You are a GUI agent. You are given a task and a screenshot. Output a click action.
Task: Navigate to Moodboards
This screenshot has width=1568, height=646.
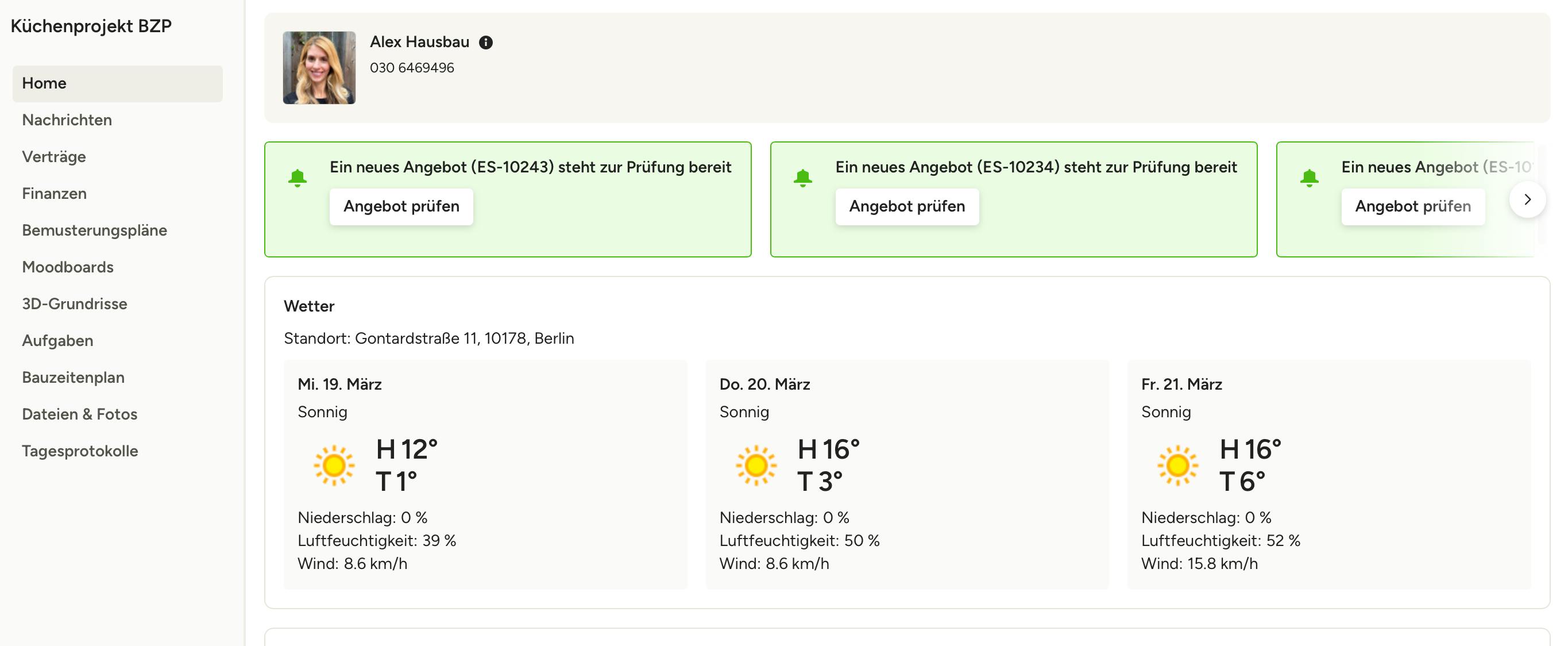[x=68, y=267]
